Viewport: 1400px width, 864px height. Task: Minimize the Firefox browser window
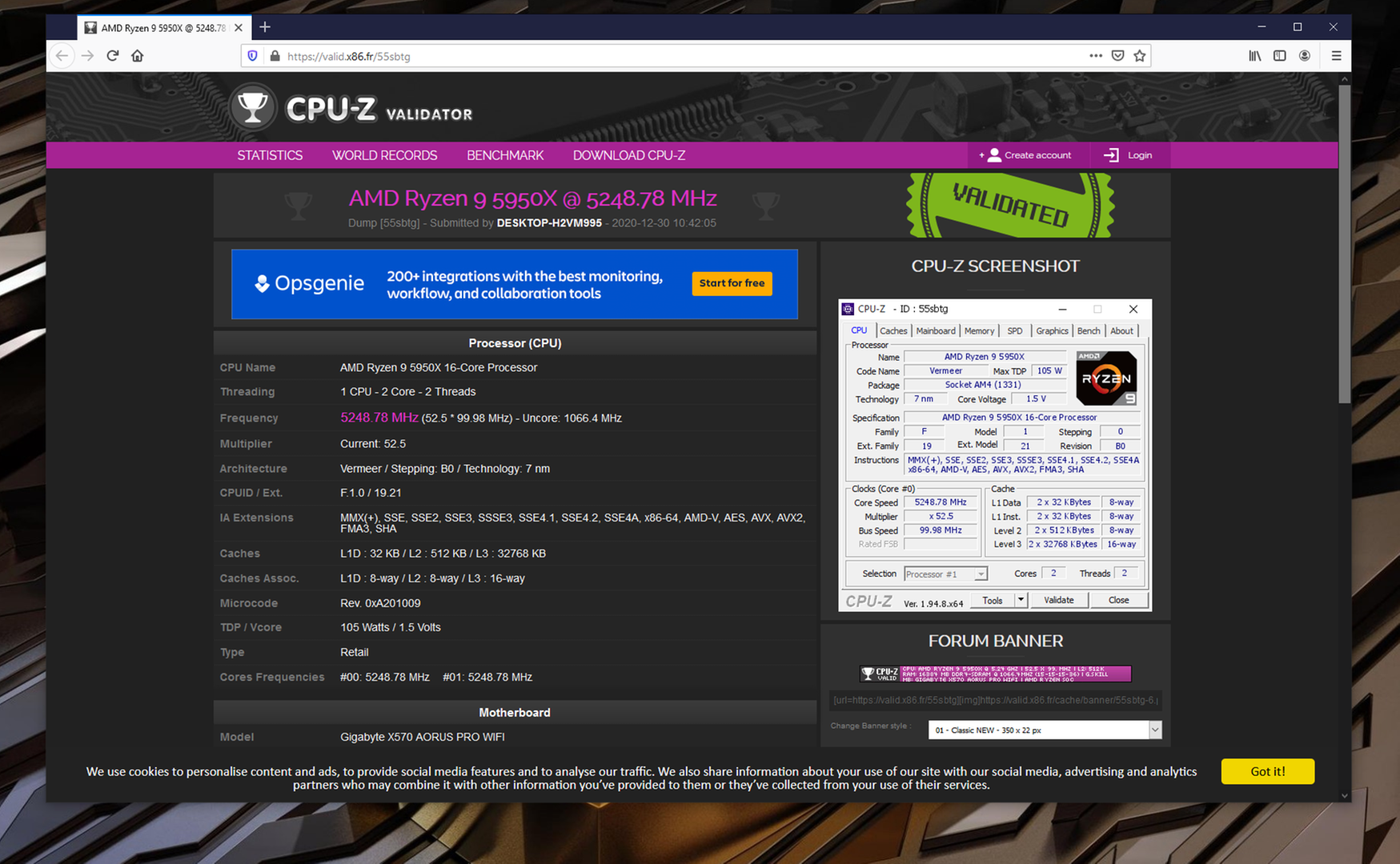click(x=1262, y=27)
